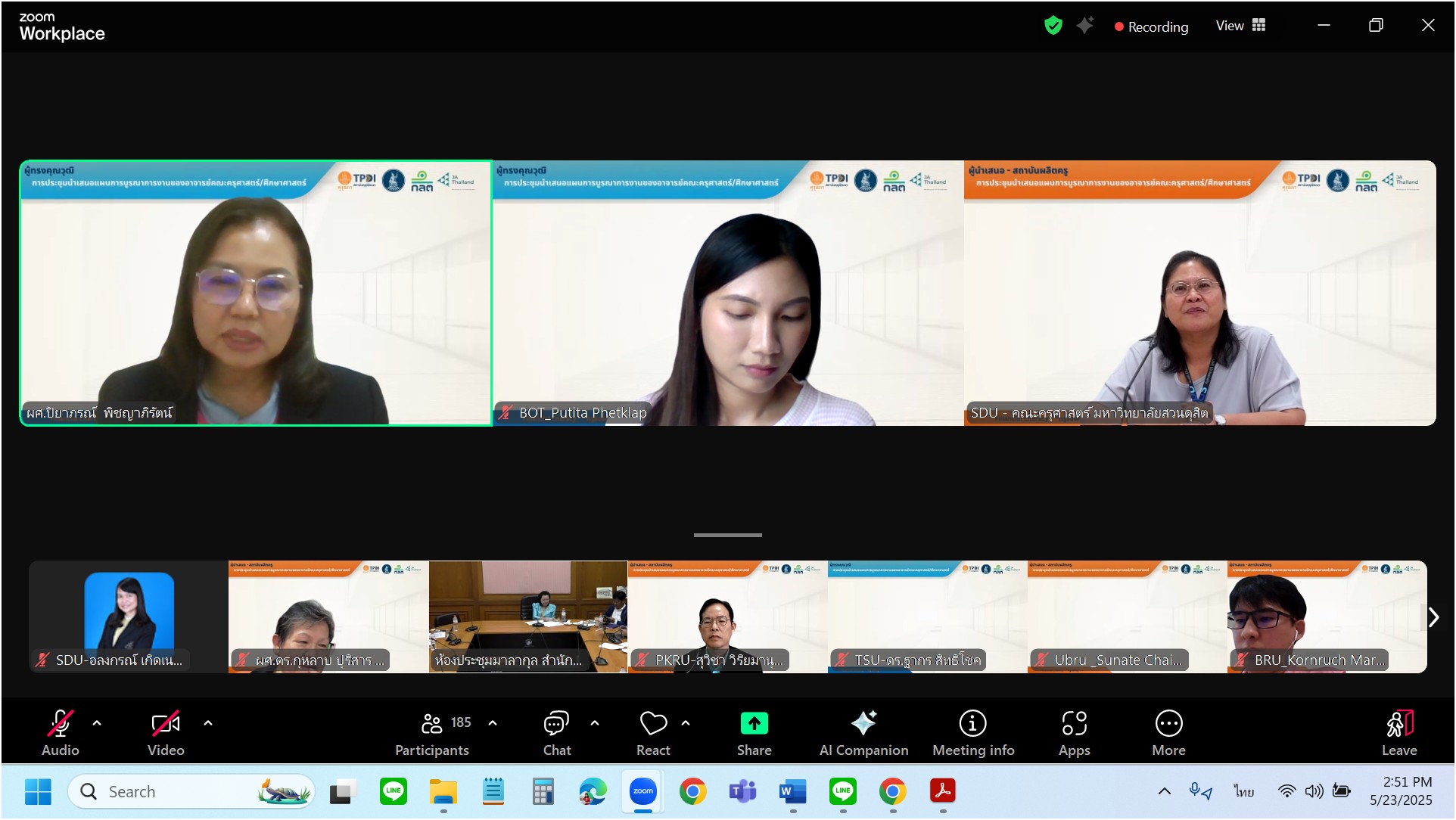Open Wi-Fi network tray icon
The height and width of the screenshot is (820, 1456).
tap(1286, 791)
